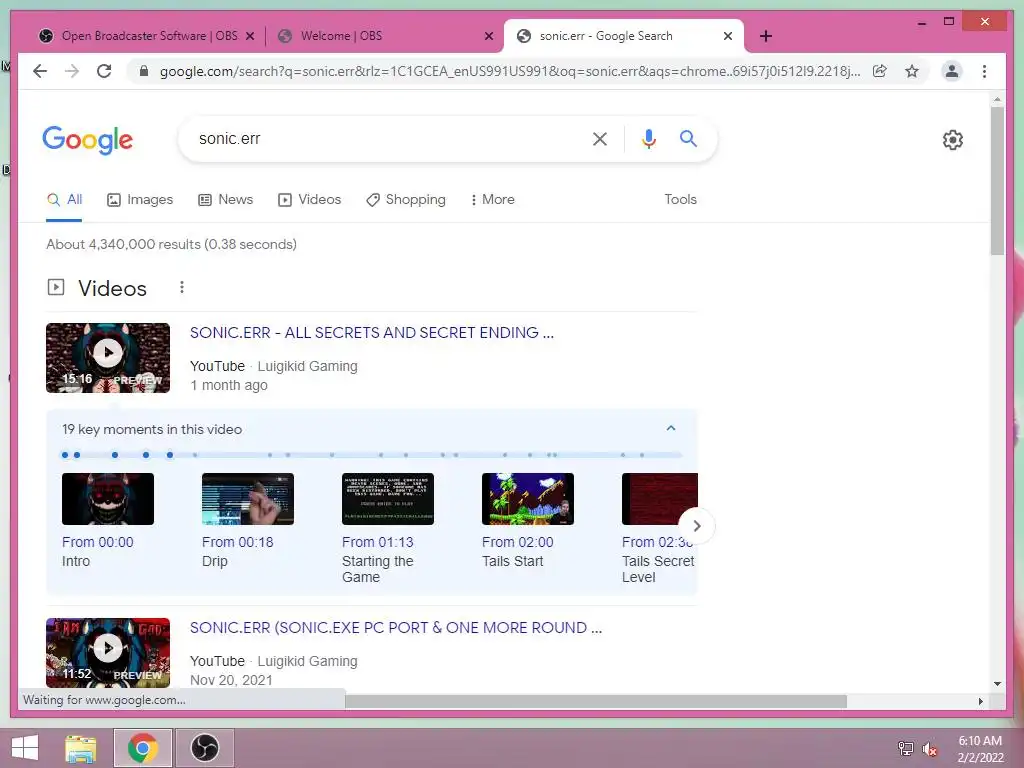Click Chrome icon in taskbar
This screenshot has width=1024, height=768.
(x=143, y=748)
